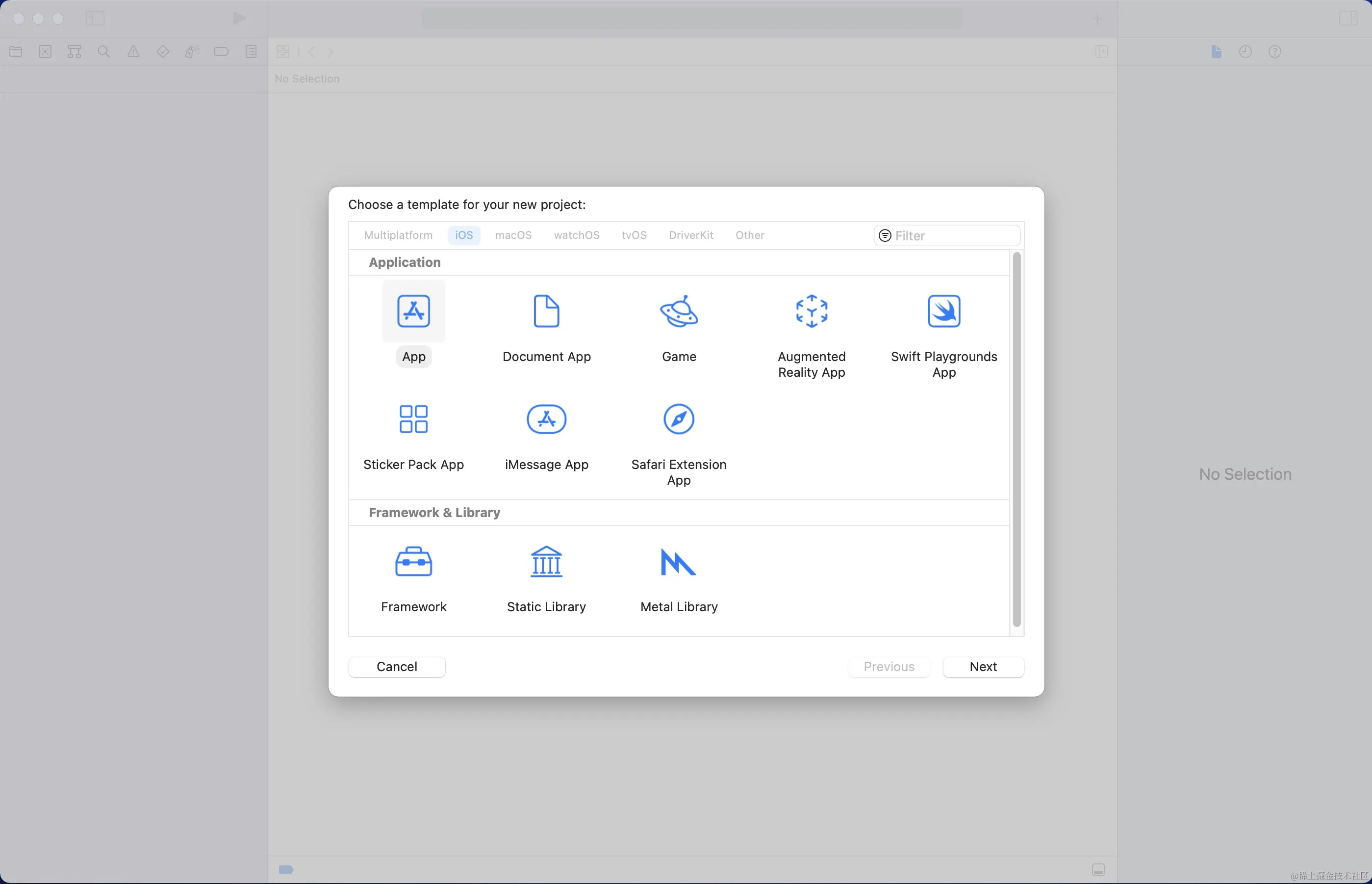This screenshot has width=1372, height=884.
Task: Click the Previous button
Action: 889,667
